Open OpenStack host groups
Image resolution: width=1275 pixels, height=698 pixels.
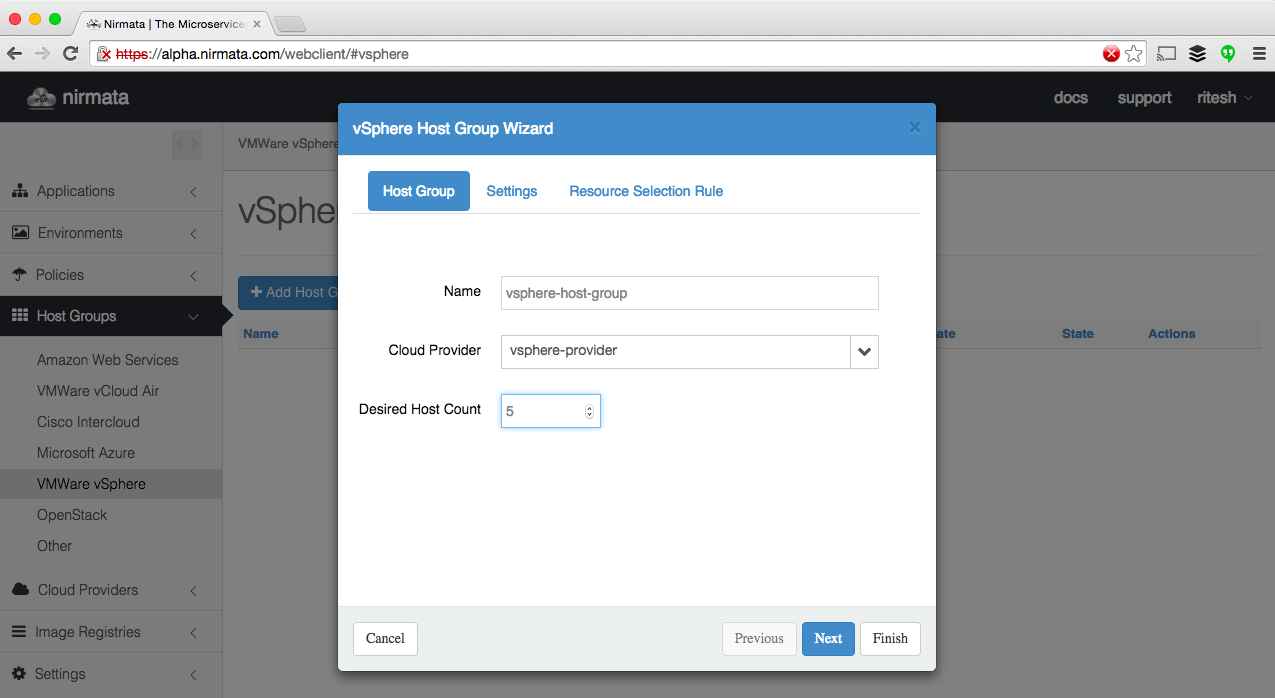point(72,515)
